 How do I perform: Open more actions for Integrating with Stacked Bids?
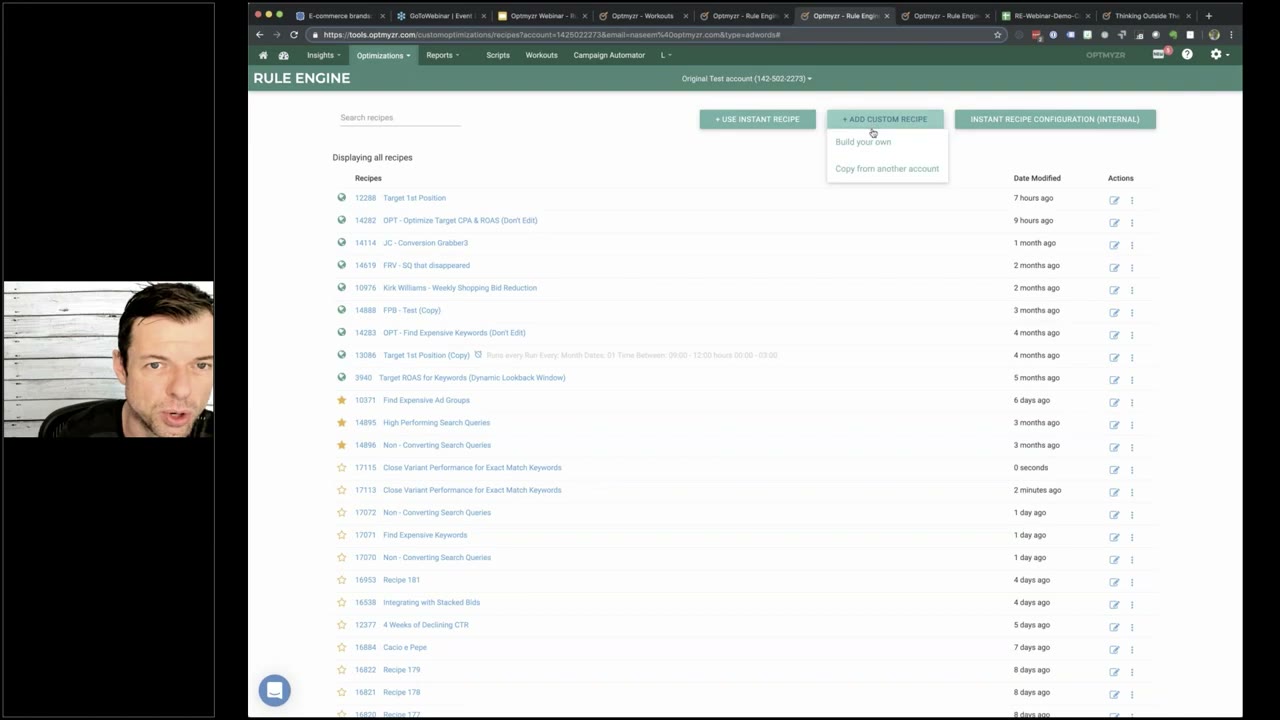1132,604
